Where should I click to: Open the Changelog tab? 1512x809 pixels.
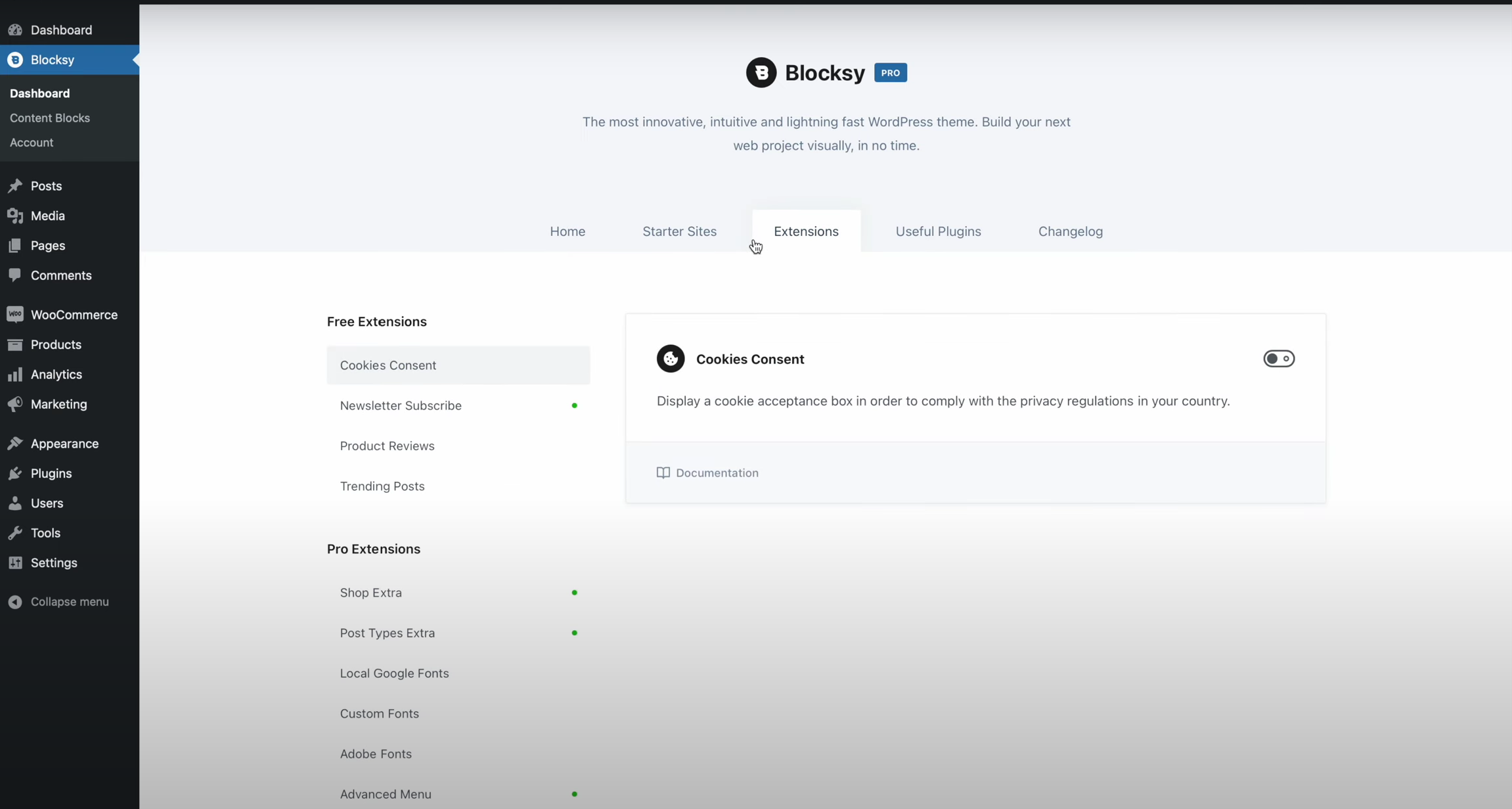(1070, 231)
